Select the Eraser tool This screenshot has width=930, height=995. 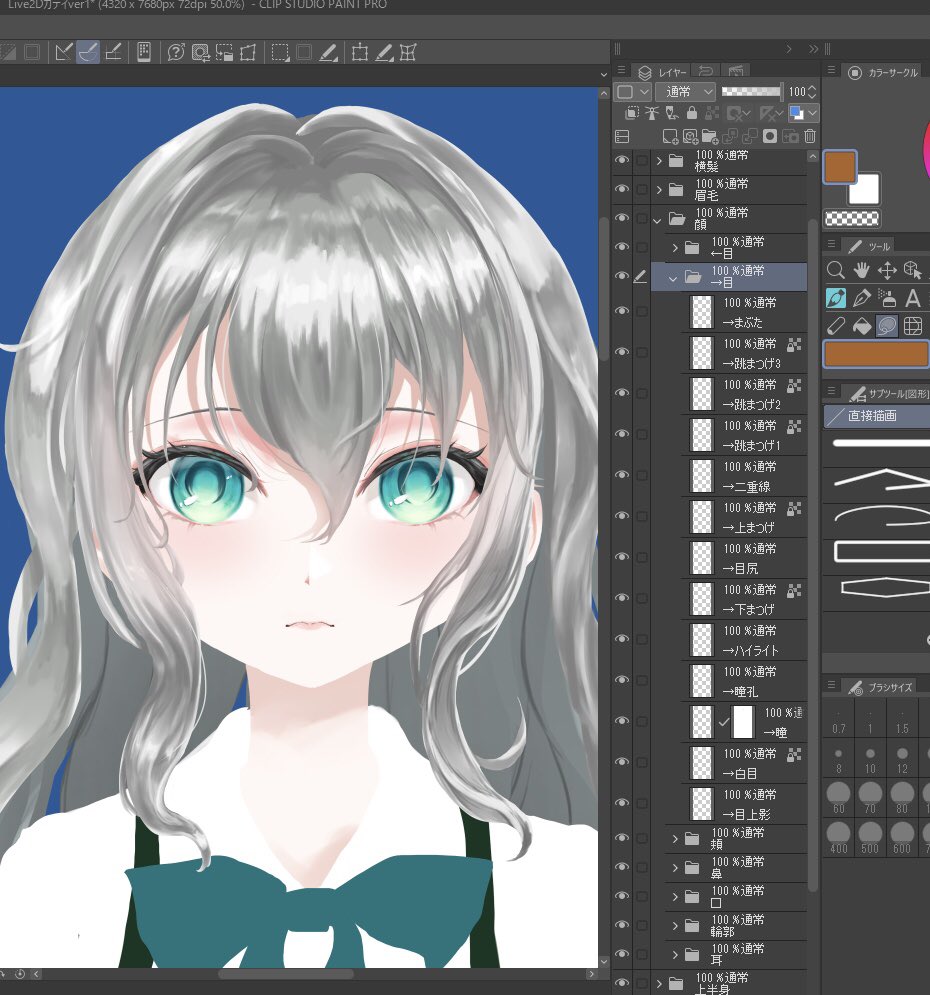835,325
